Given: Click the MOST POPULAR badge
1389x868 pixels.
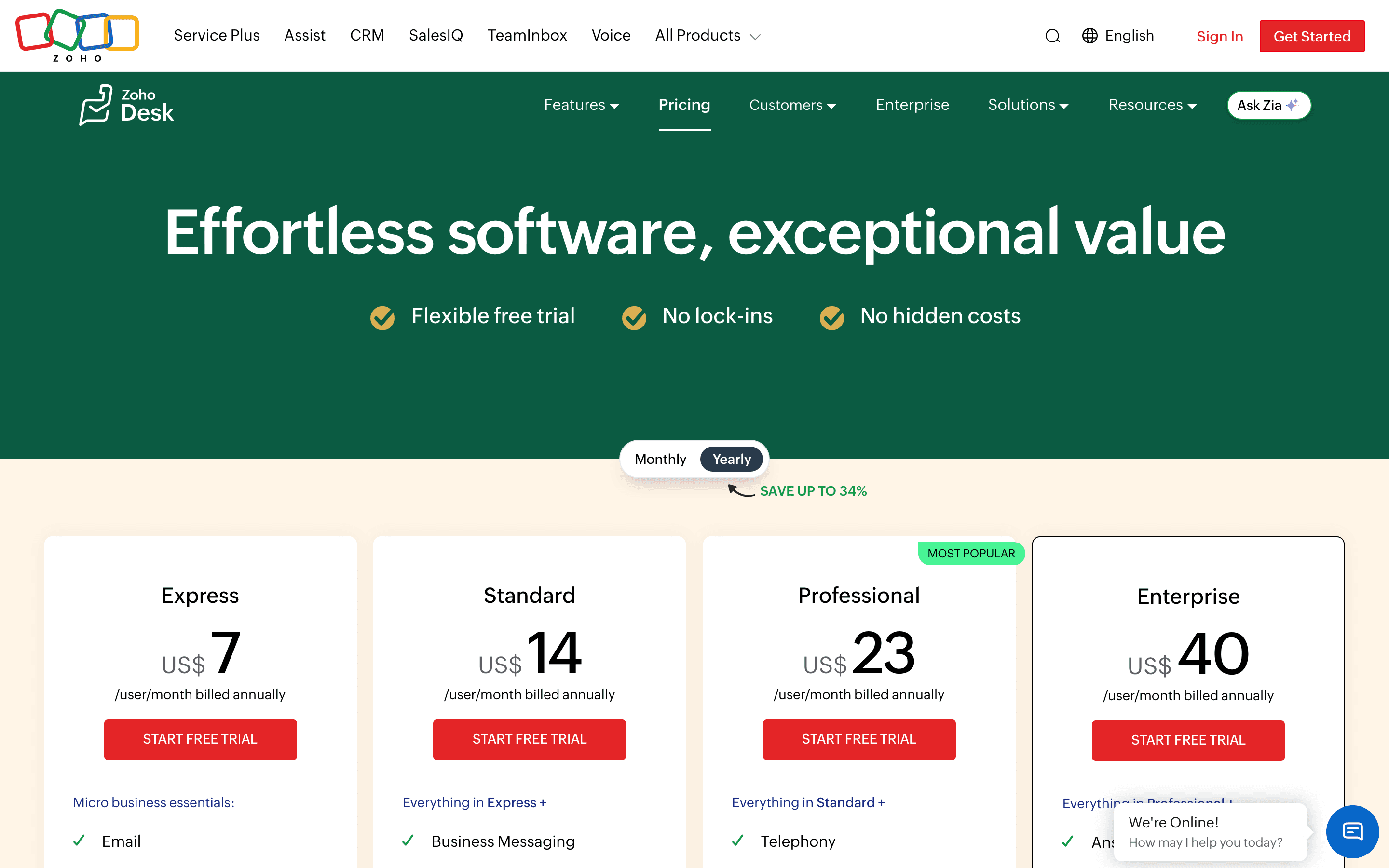Looking at the screenshot, I should click(x=971, y=554).
